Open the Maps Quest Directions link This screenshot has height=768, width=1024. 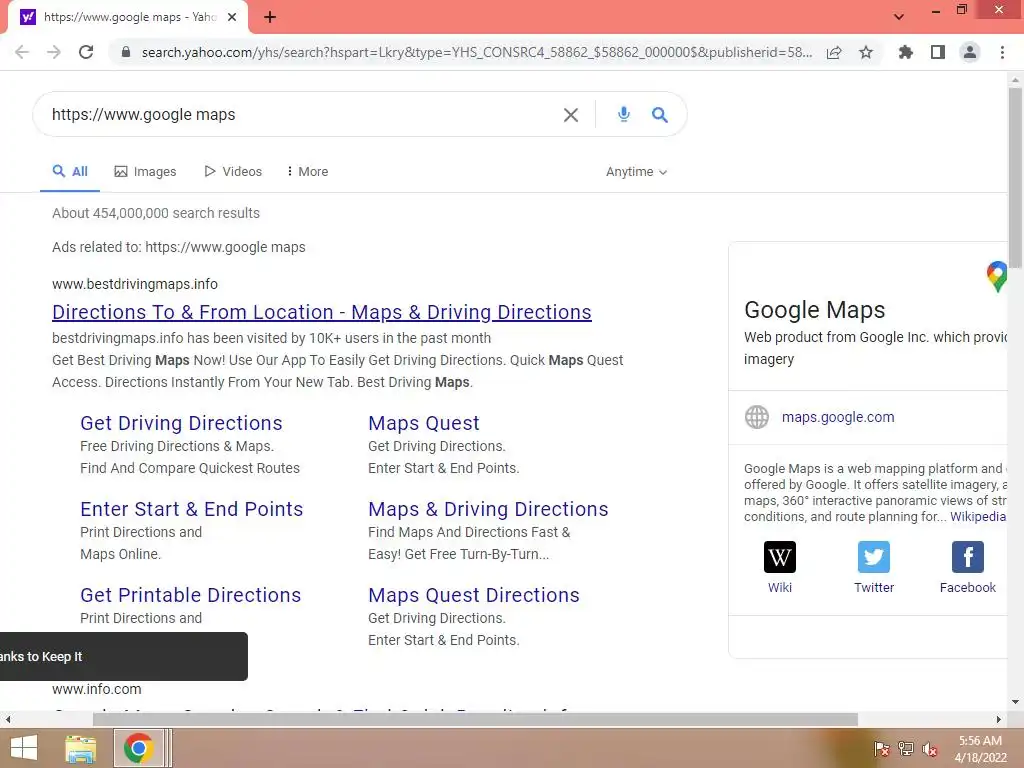tap(473, 595)
